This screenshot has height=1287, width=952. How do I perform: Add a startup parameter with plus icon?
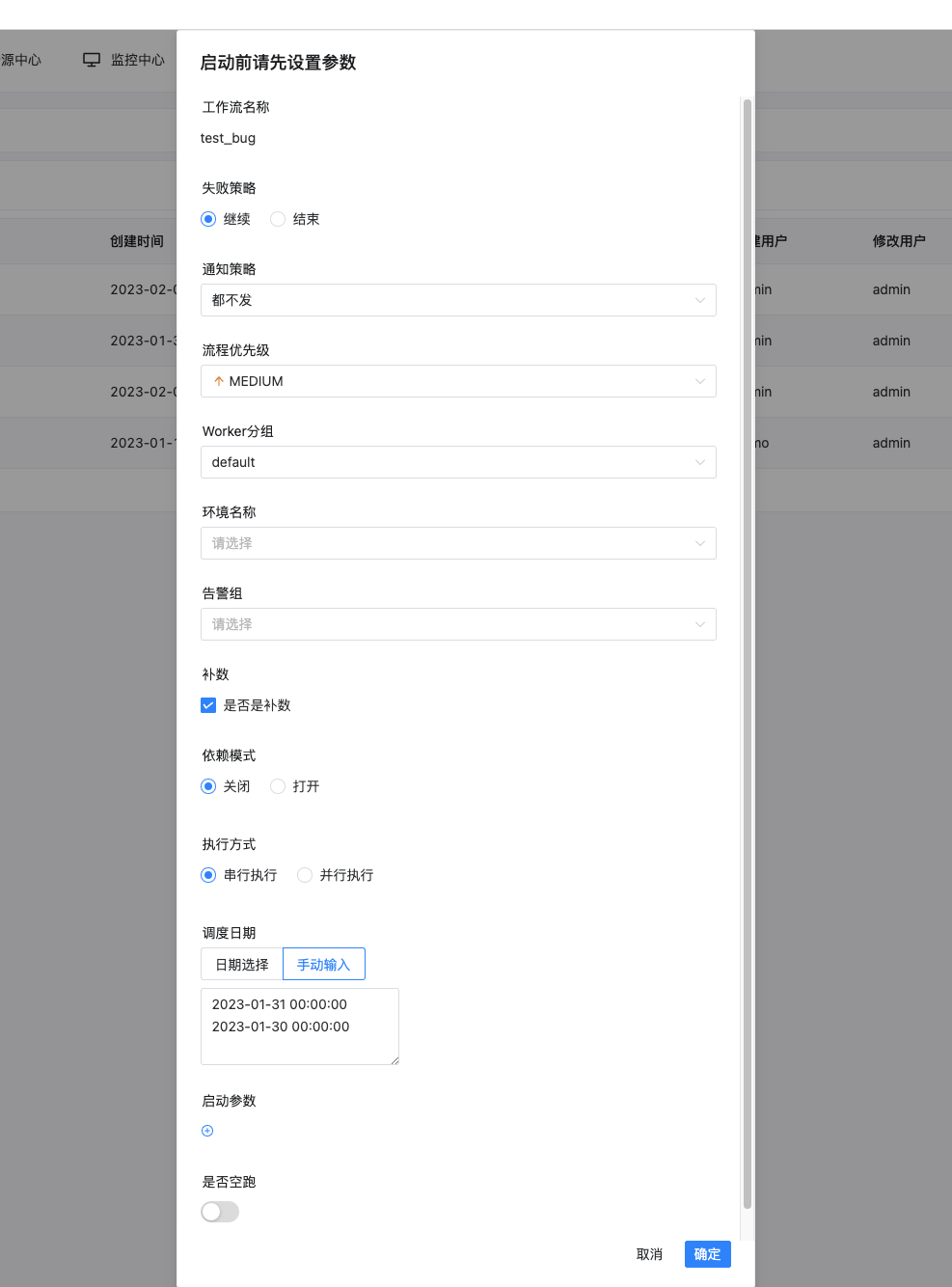tap(207, 1131)
